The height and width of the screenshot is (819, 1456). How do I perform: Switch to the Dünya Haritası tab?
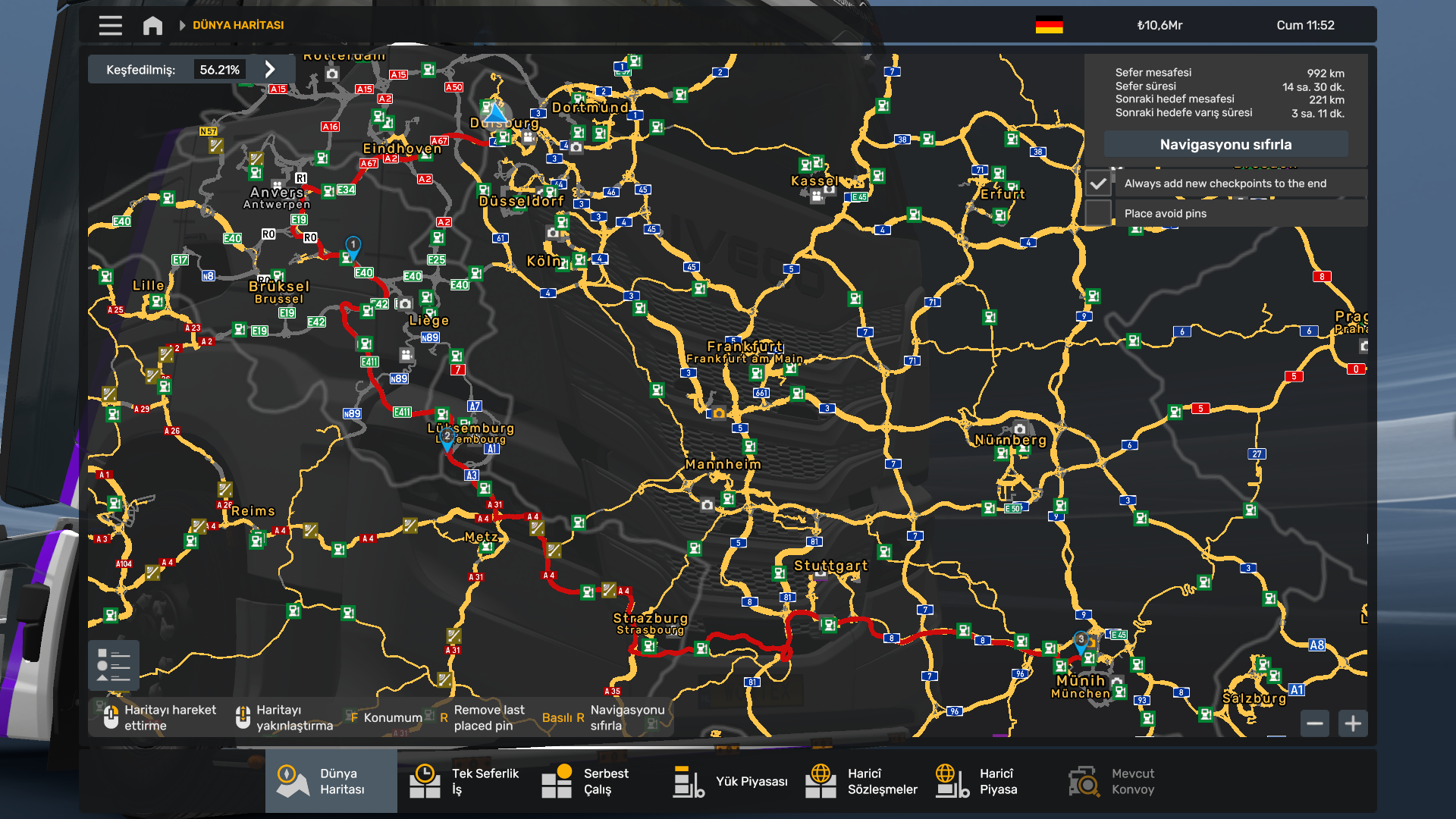331,781
